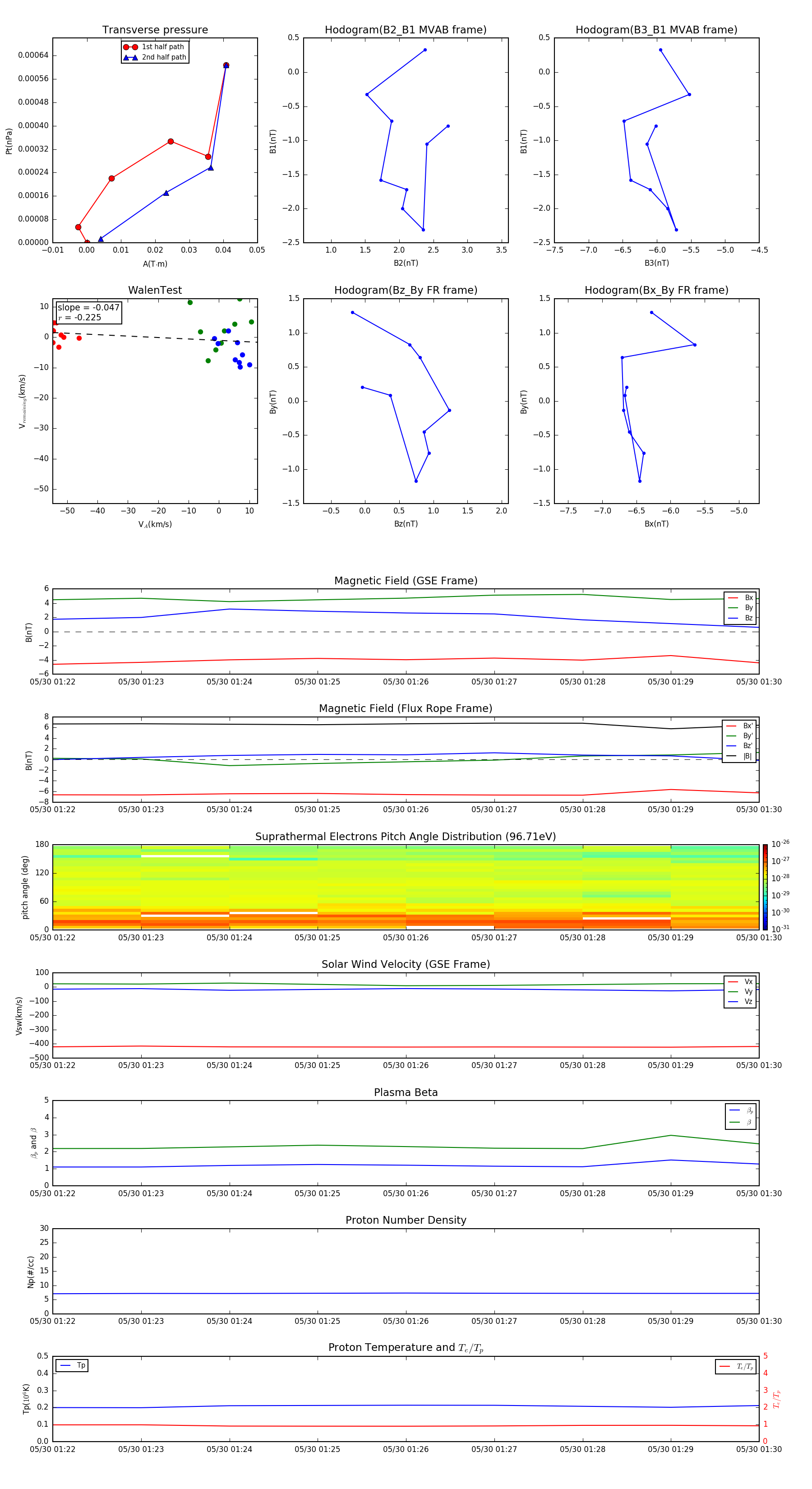Click the pitch angle colorbar
This screenshot has width=812, height=1489.
(x=765, y=887)
